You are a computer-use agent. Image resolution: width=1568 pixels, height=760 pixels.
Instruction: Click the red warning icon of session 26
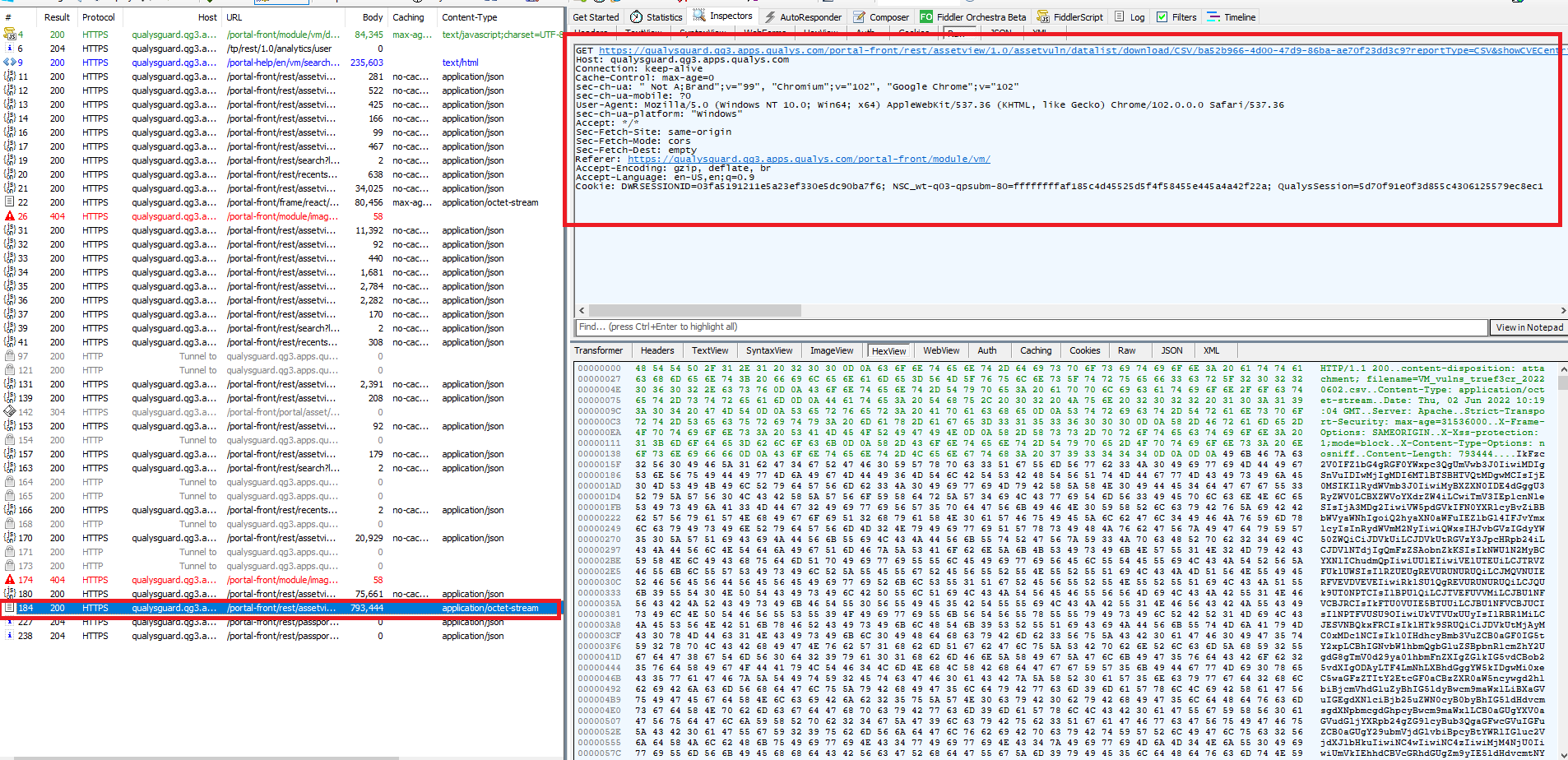click(x=10, y=216)
